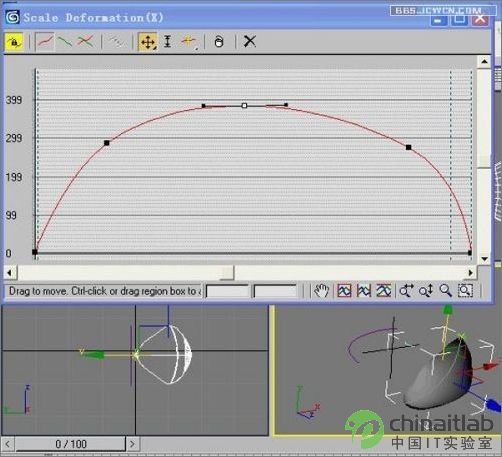Click the 399 axis label

pyautogui.click(x=14, y=100)
